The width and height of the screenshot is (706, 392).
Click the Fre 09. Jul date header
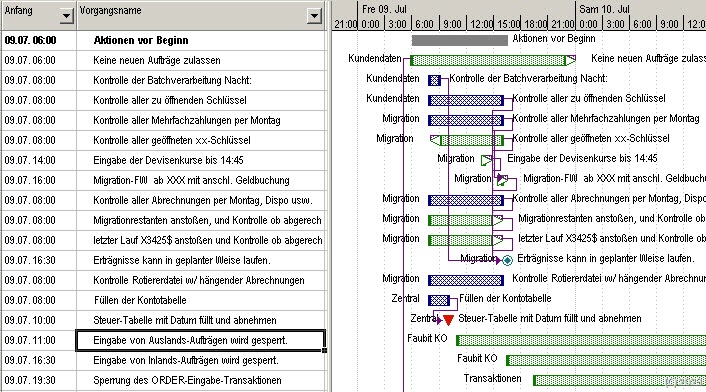[384, 9]
